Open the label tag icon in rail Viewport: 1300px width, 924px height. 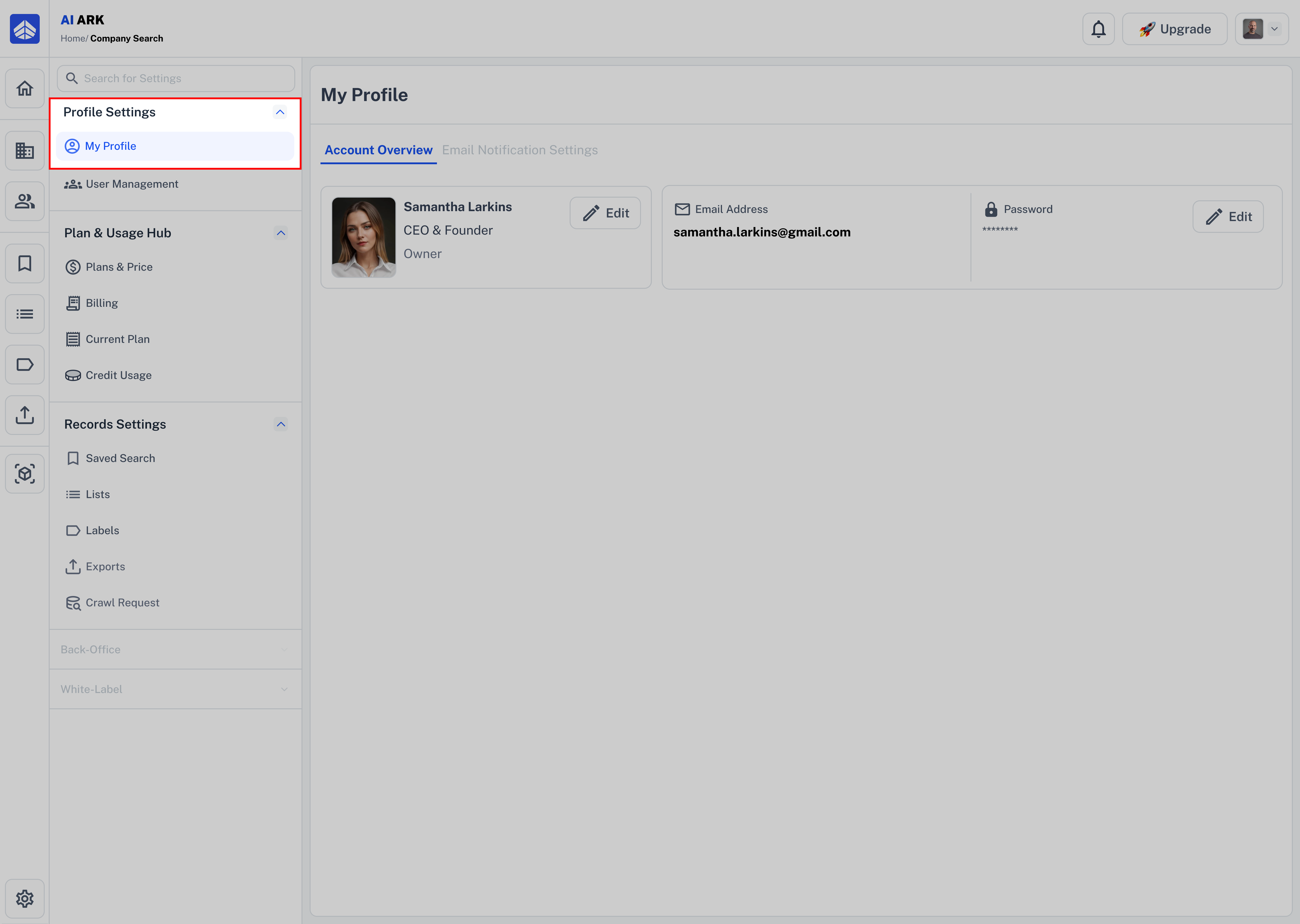pos(24,365)
